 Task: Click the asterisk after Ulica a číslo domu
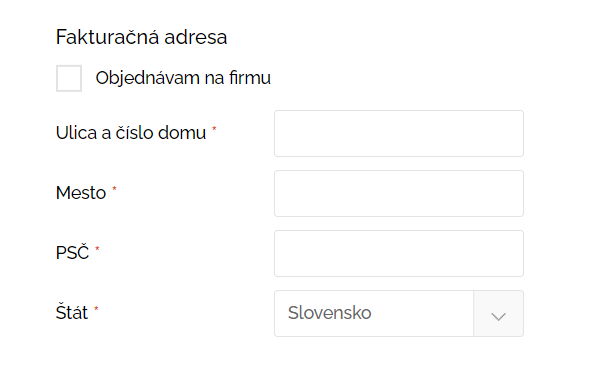click(214, 128)
